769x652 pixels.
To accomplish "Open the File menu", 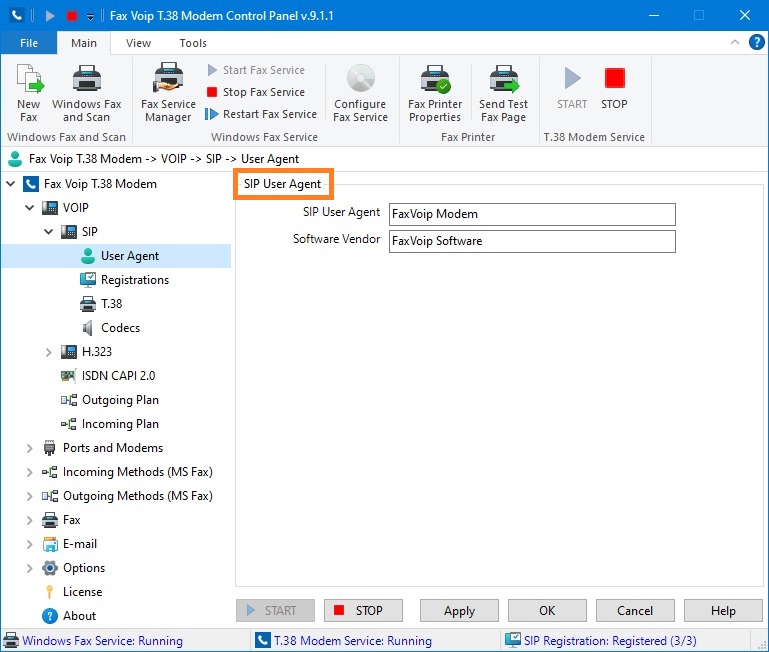I will (x=29, y=43).
